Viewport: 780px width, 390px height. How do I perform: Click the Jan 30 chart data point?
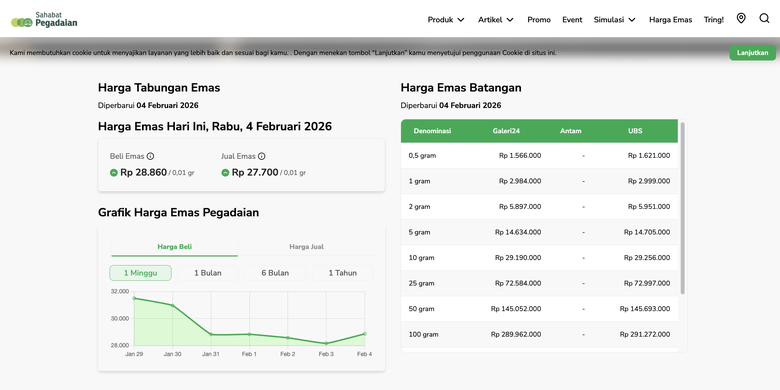click(x=173, y=305)
